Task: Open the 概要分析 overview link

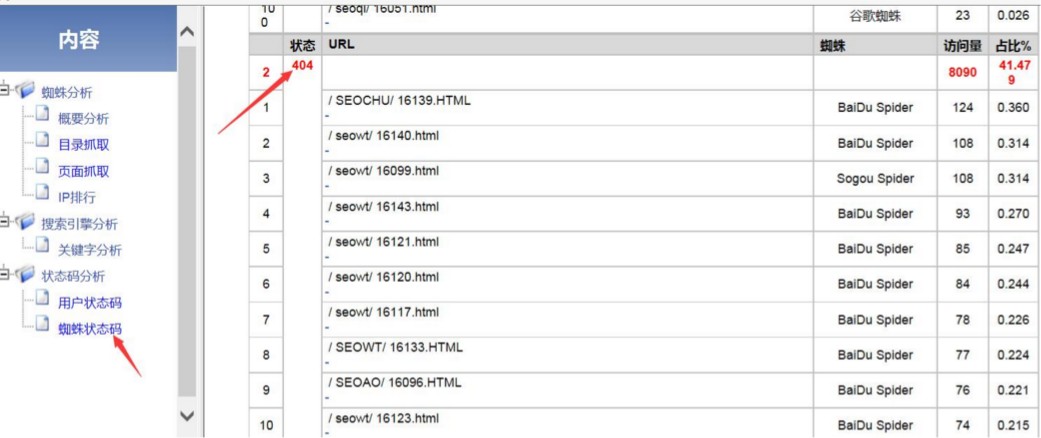Action: tap(84, 119)
